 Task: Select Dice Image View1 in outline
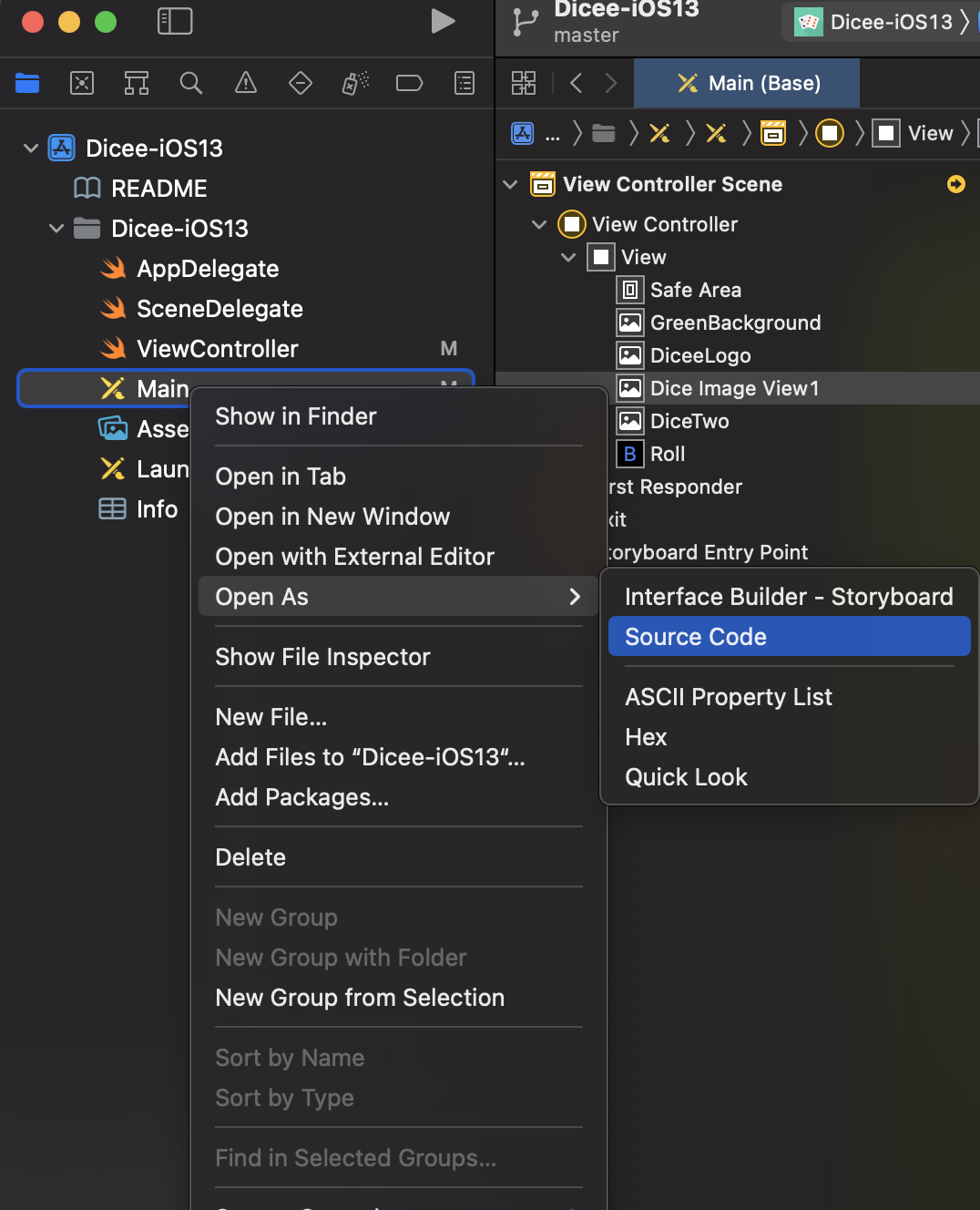coord(735,389)
